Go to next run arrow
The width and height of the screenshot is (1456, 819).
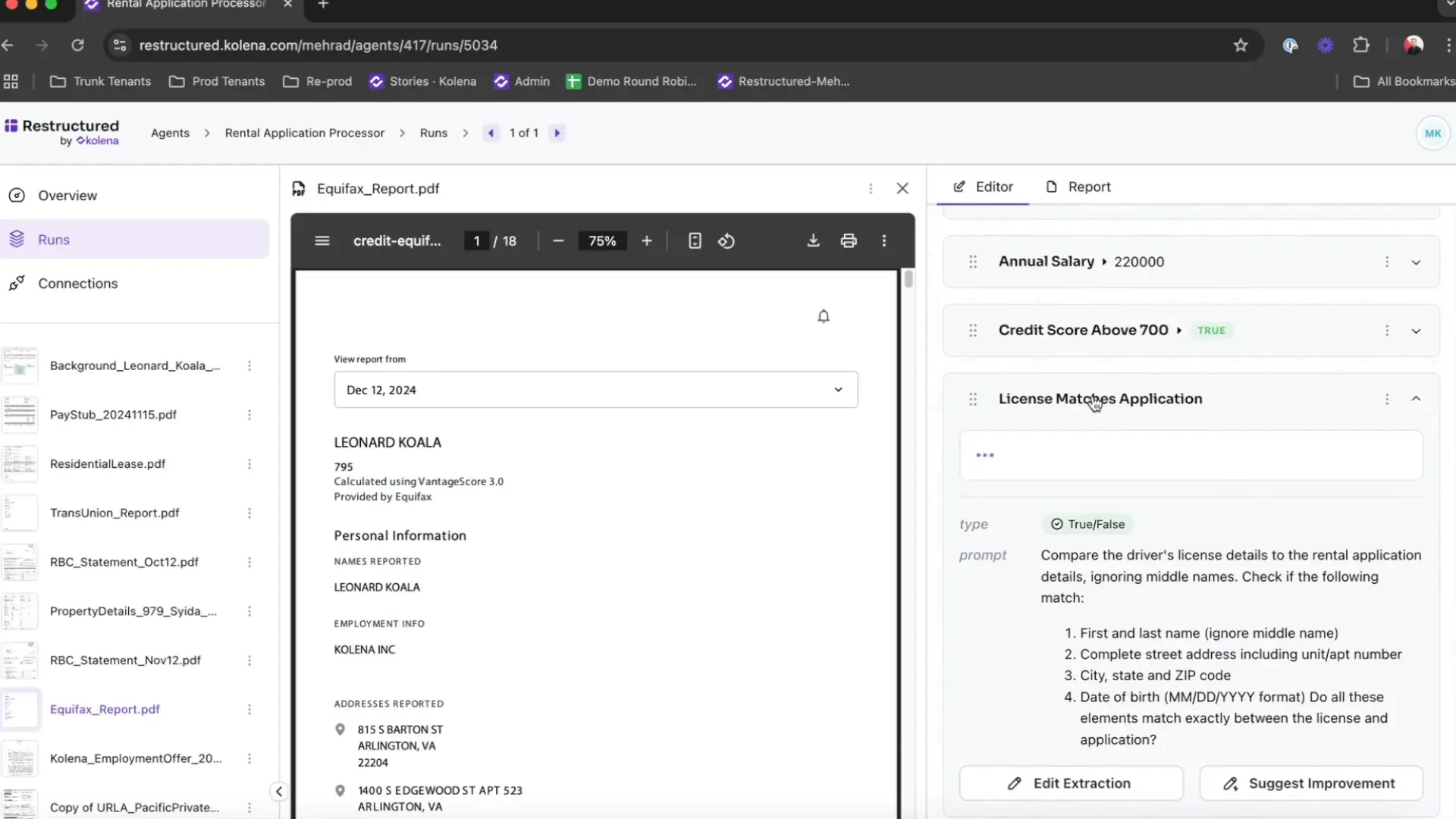[x=557, y=133]
